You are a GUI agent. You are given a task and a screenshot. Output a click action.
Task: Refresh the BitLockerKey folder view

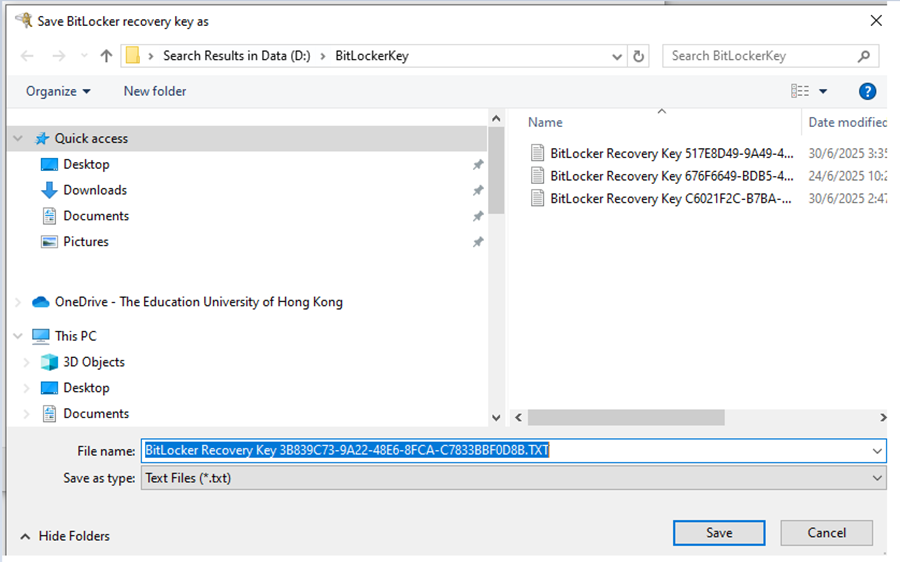[x=638, y=56]
